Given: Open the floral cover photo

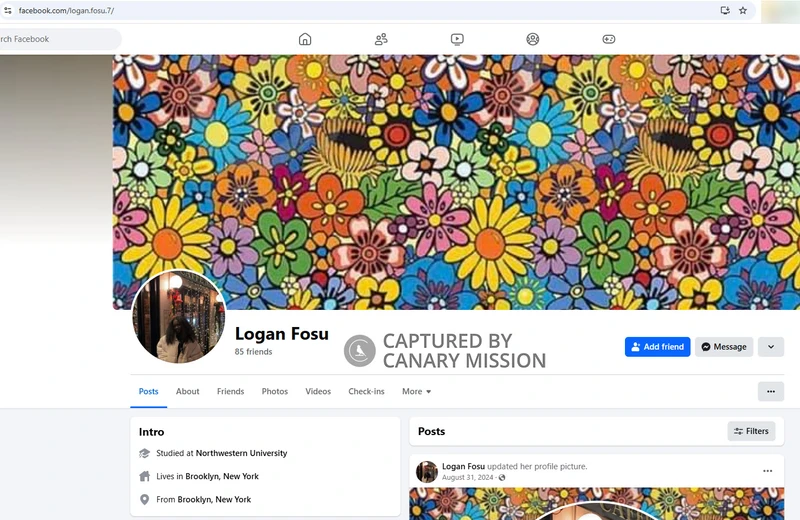Looking at the screenshot, I should tap(456, 182).
